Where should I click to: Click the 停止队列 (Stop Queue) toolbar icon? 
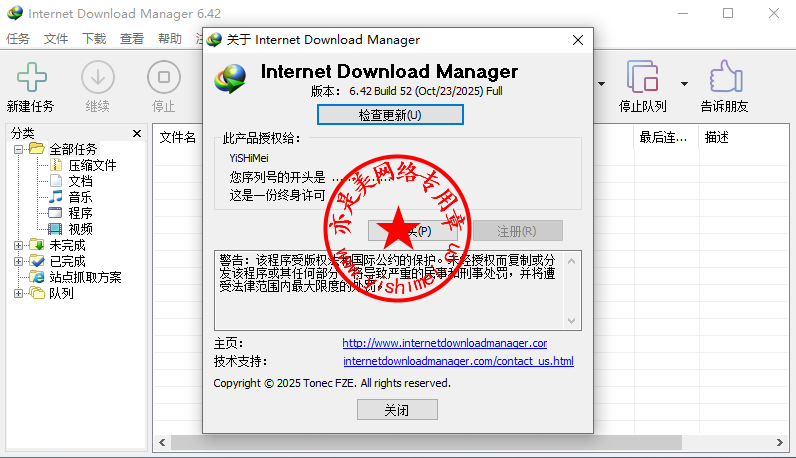[642, 78]
